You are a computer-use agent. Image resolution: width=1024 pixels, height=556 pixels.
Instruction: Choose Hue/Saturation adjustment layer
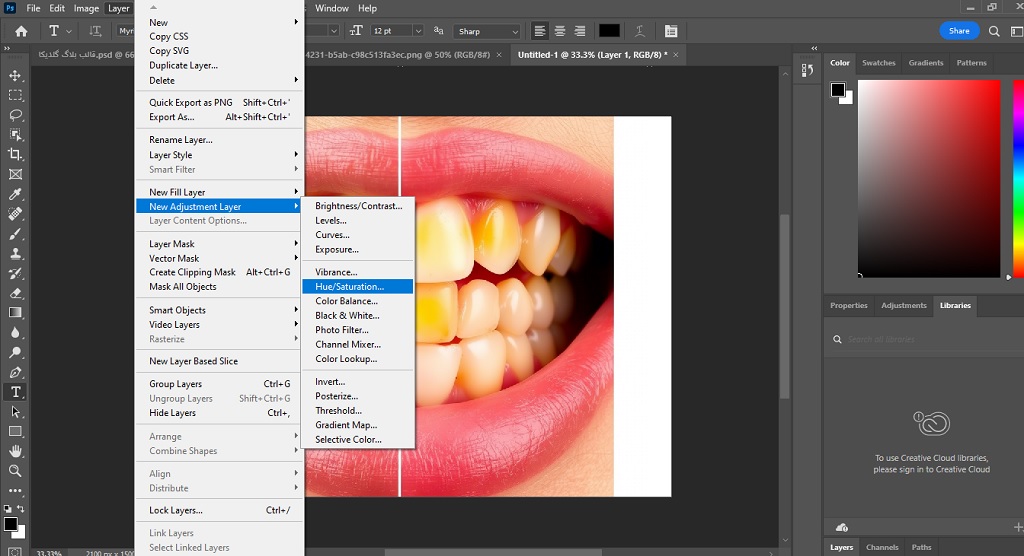tap(358, 286)
